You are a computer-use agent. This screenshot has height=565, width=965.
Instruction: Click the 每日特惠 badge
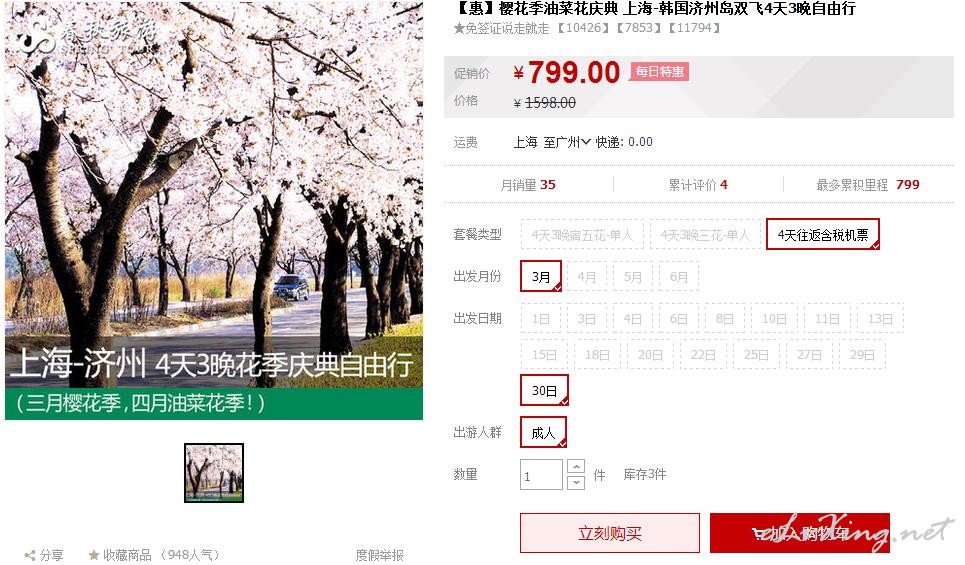point(659,72)
